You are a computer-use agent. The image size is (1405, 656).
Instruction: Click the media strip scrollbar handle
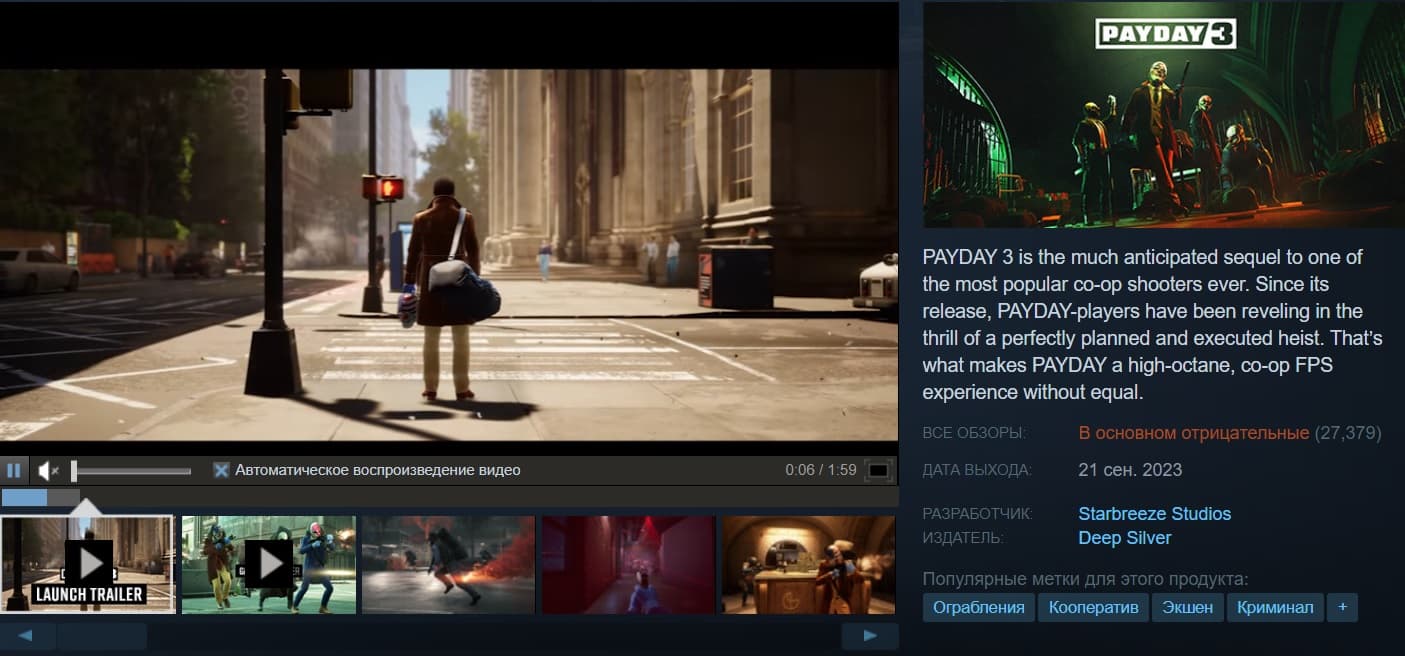pyautogui.click(x=102, y=636)
